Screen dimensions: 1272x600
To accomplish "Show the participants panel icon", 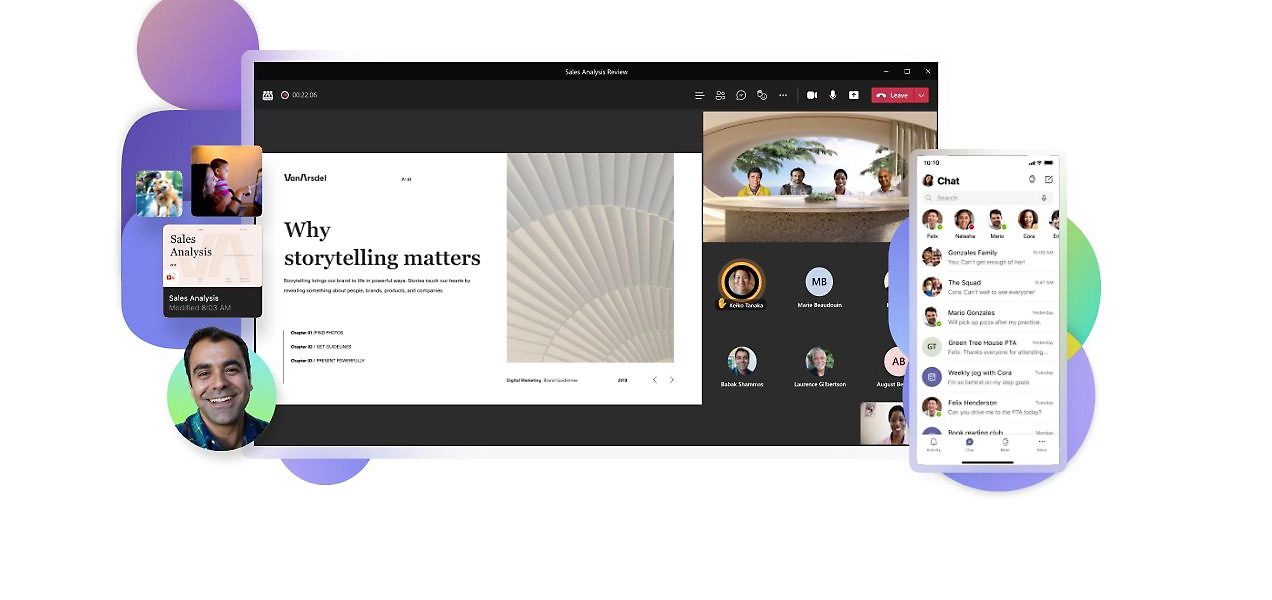I will pyautogui.click(x=720, y=95).
